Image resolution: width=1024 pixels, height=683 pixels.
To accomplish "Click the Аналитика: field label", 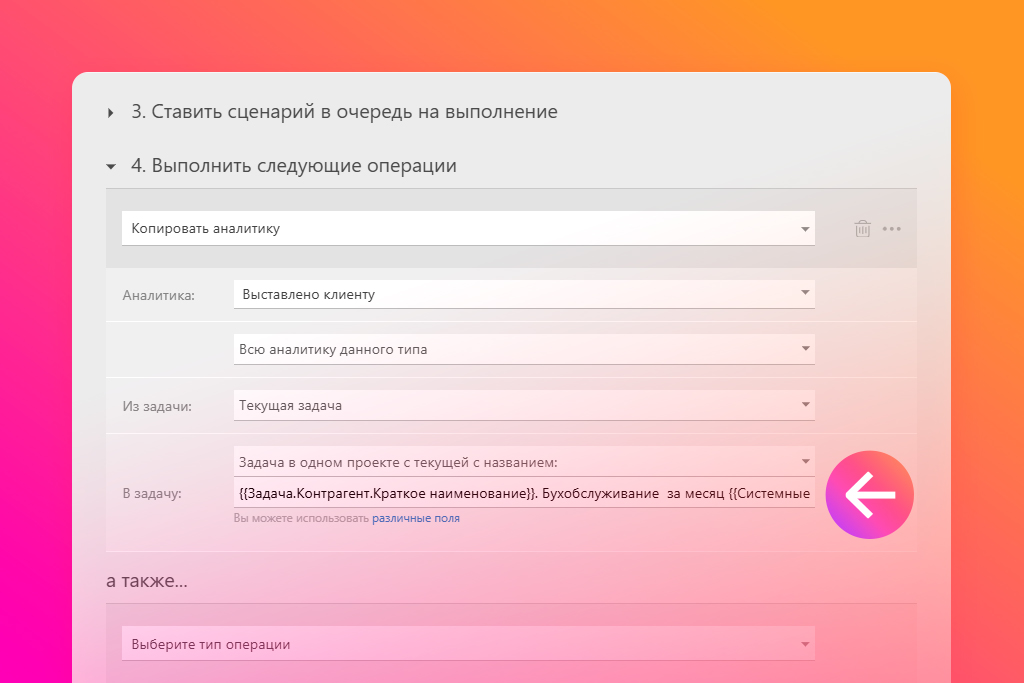I will click(x=159, y=295).
